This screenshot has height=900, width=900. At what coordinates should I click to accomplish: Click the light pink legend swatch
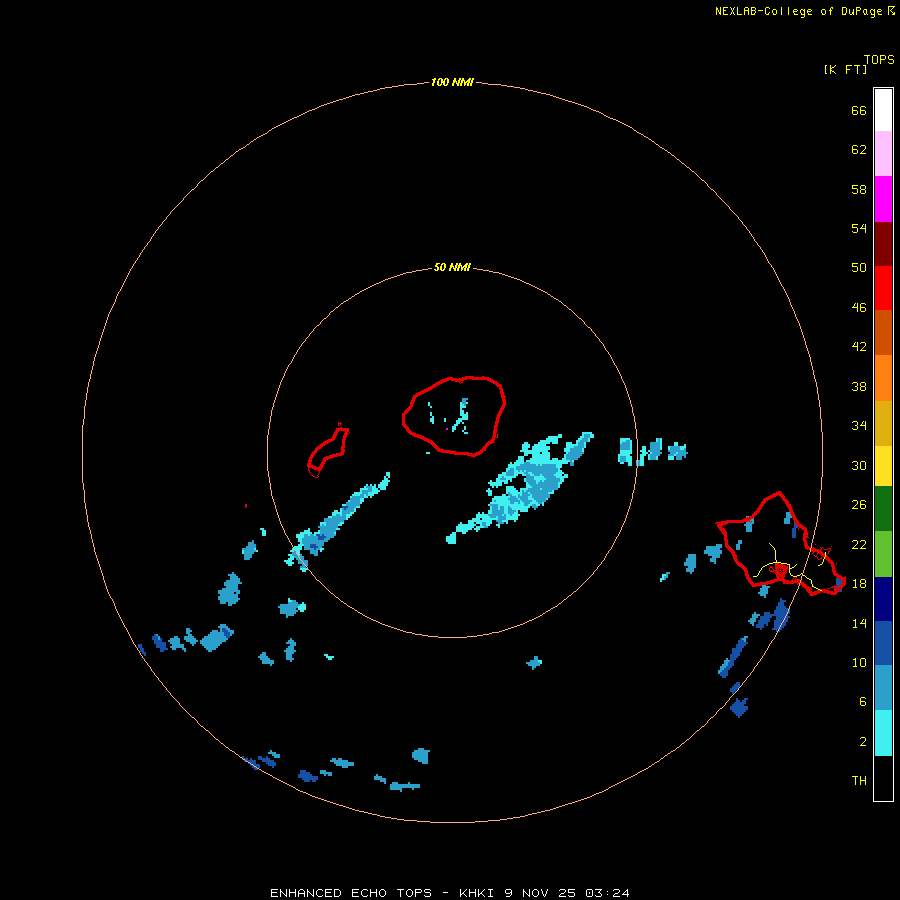[883, 154]
